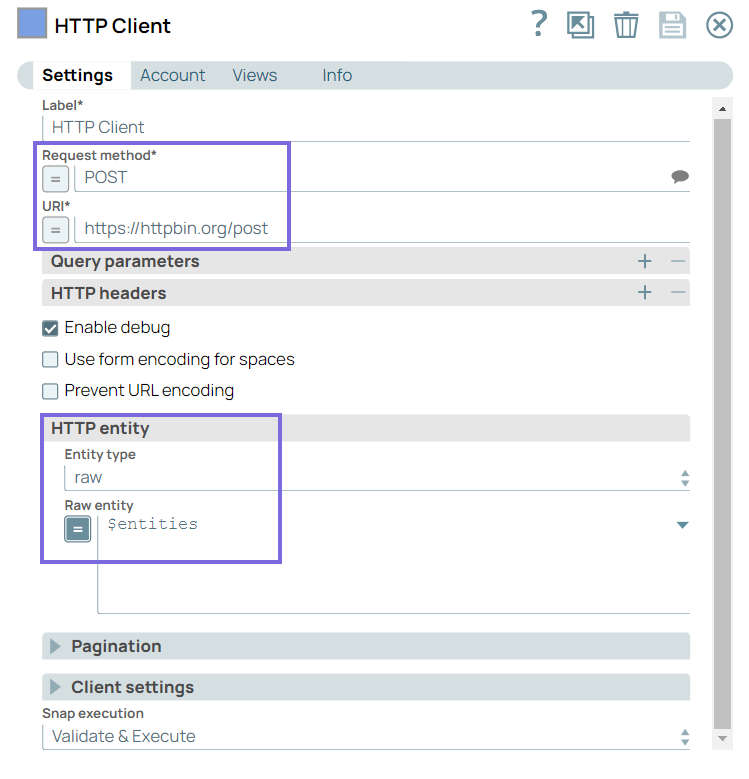Image resolution: width=749 pixels, height=779 pixels.
Task: Click the Label text input field
Action: [x=366, y=127]
